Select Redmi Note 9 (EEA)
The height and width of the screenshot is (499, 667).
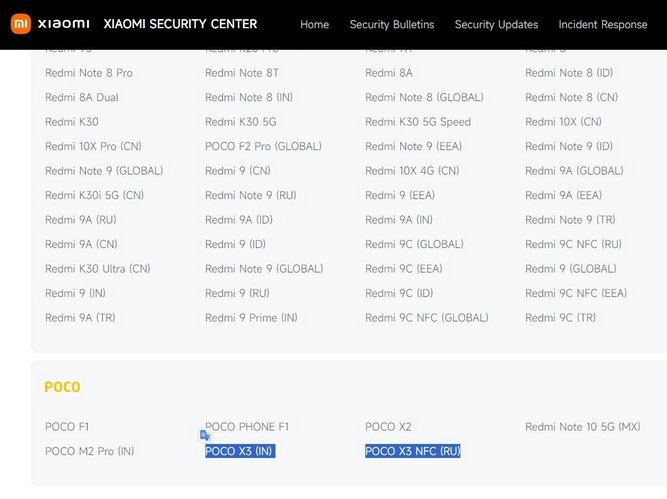pos(413,146)
